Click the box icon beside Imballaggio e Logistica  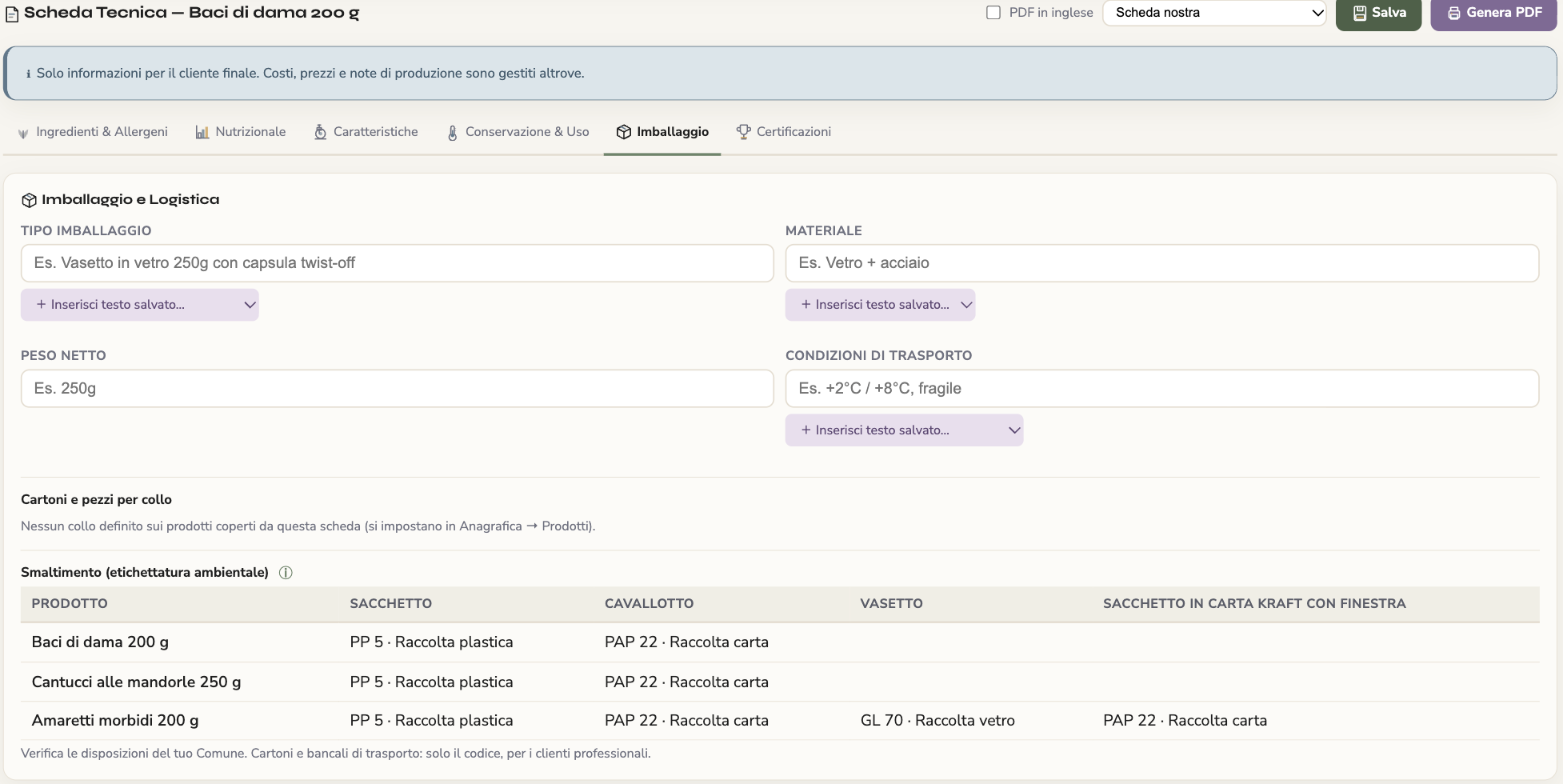(x=29, y=200)
